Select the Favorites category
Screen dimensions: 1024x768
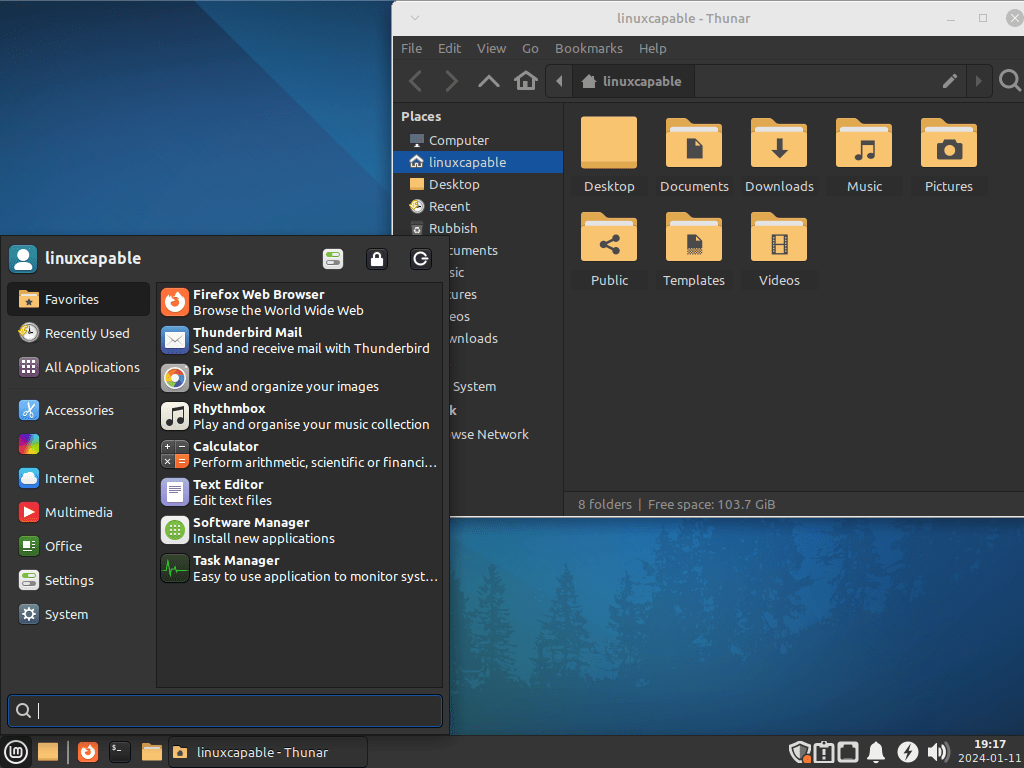tap(78, 299)
